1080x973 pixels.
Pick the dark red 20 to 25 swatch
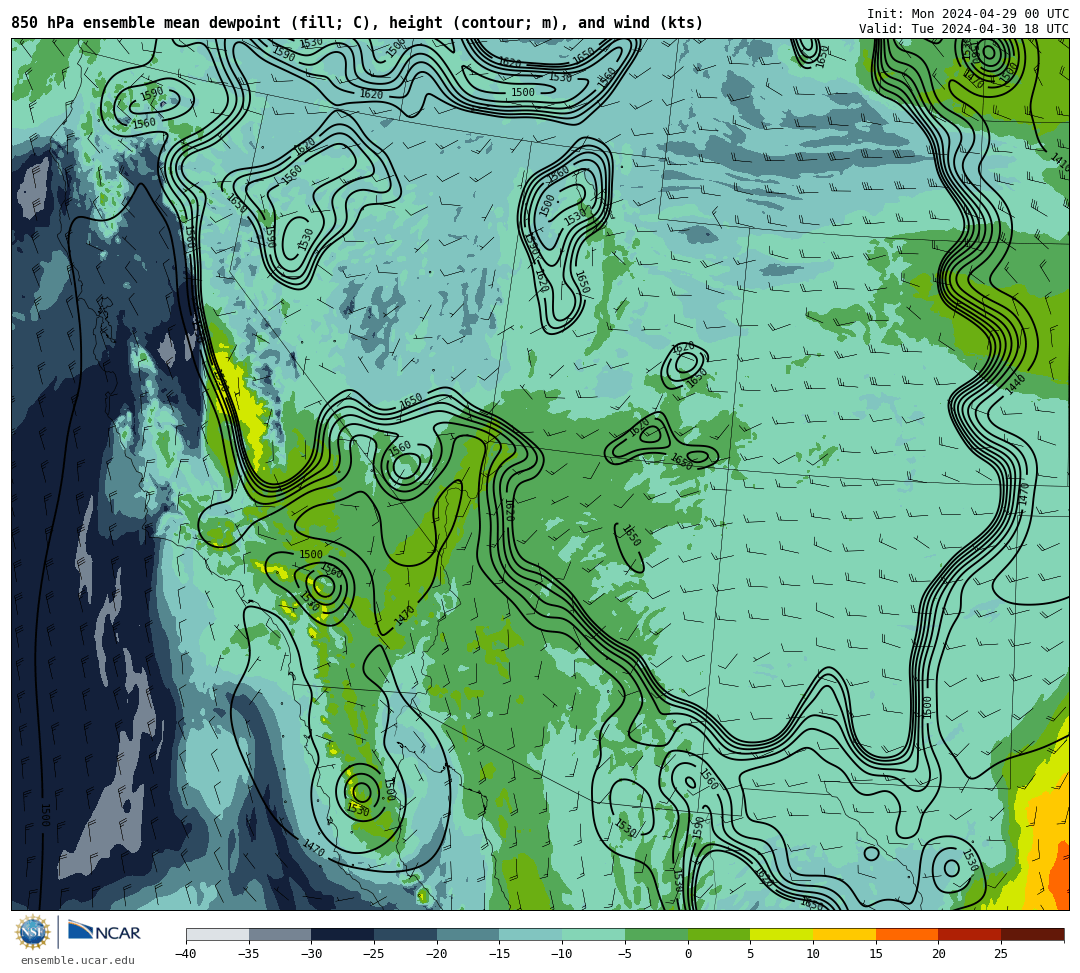click(x=970, y=934)
